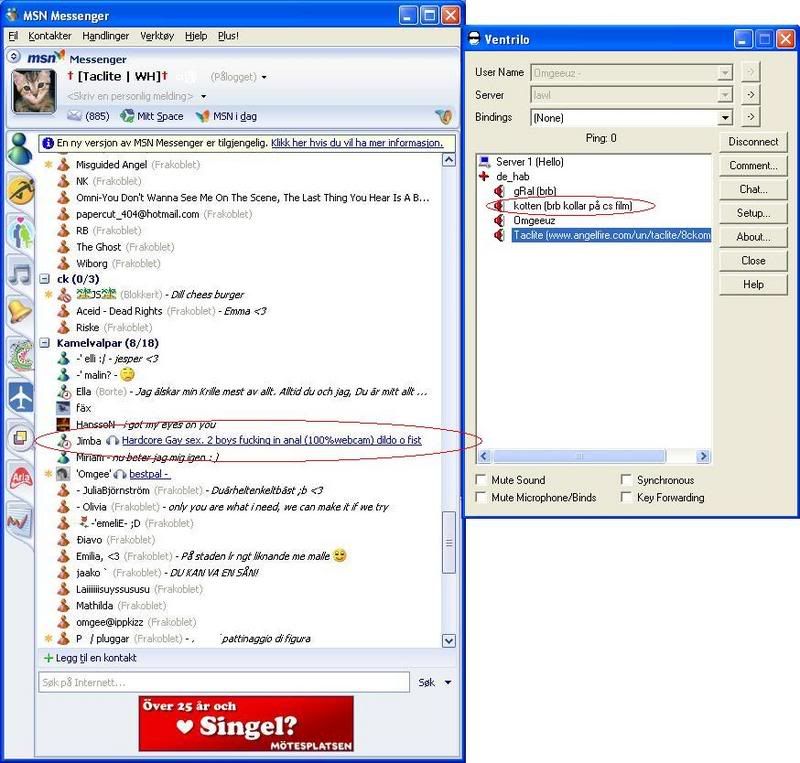Viewport: 800px width, 763px height.
Task: Open the airplane travel sidebar tab
Action: click(20, 397)
